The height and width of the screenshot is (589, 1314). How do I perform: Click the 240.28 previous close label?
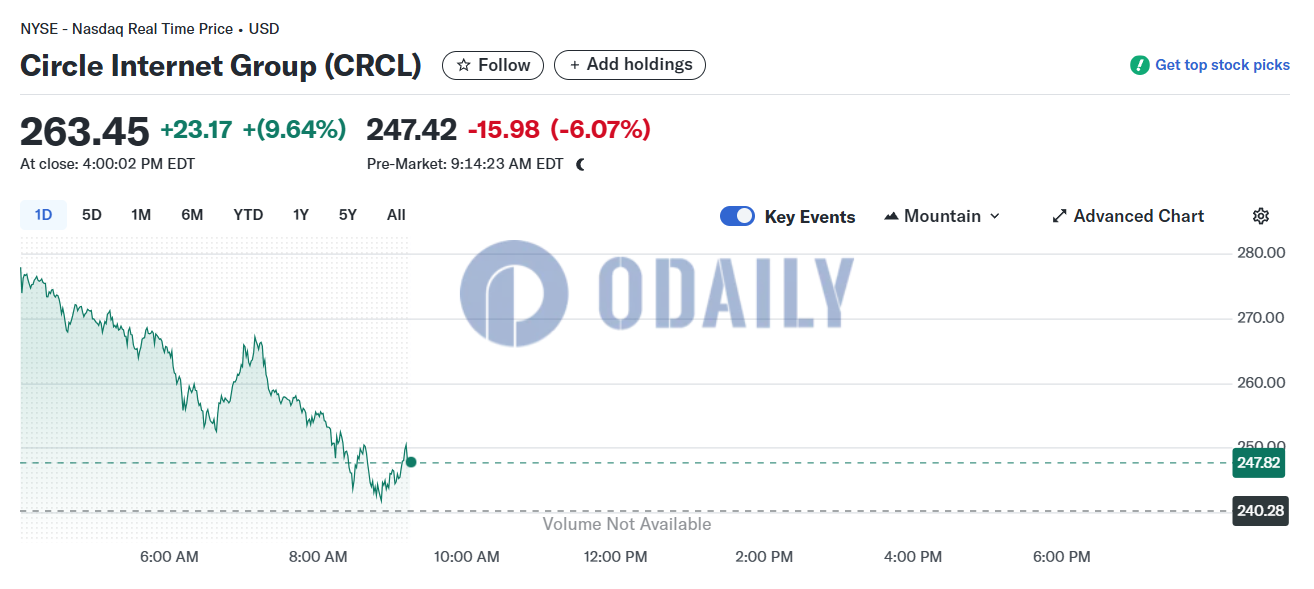[x=1260, y=511]
